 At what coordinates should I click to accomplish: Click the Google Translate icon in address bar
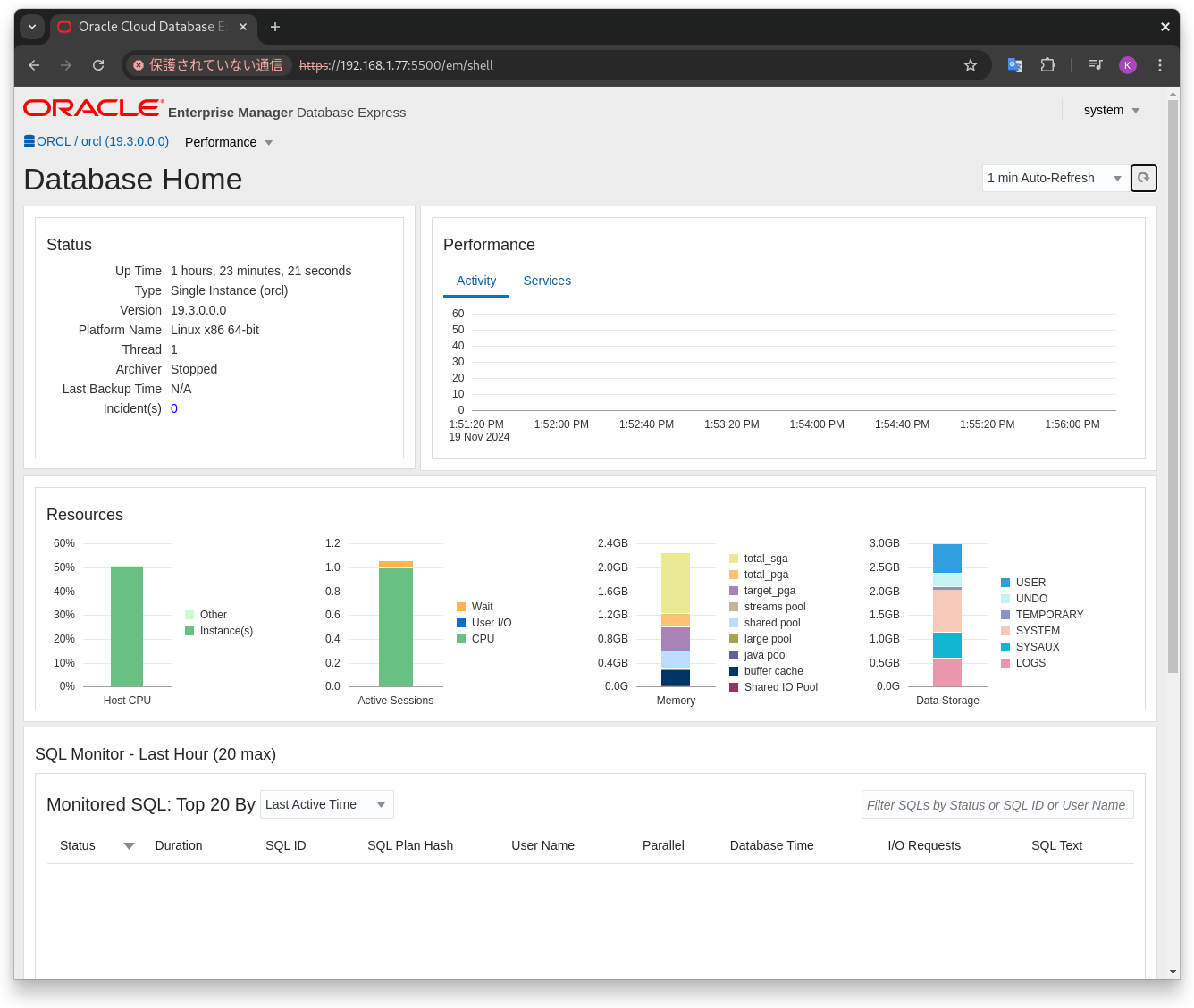point(1015,65)
